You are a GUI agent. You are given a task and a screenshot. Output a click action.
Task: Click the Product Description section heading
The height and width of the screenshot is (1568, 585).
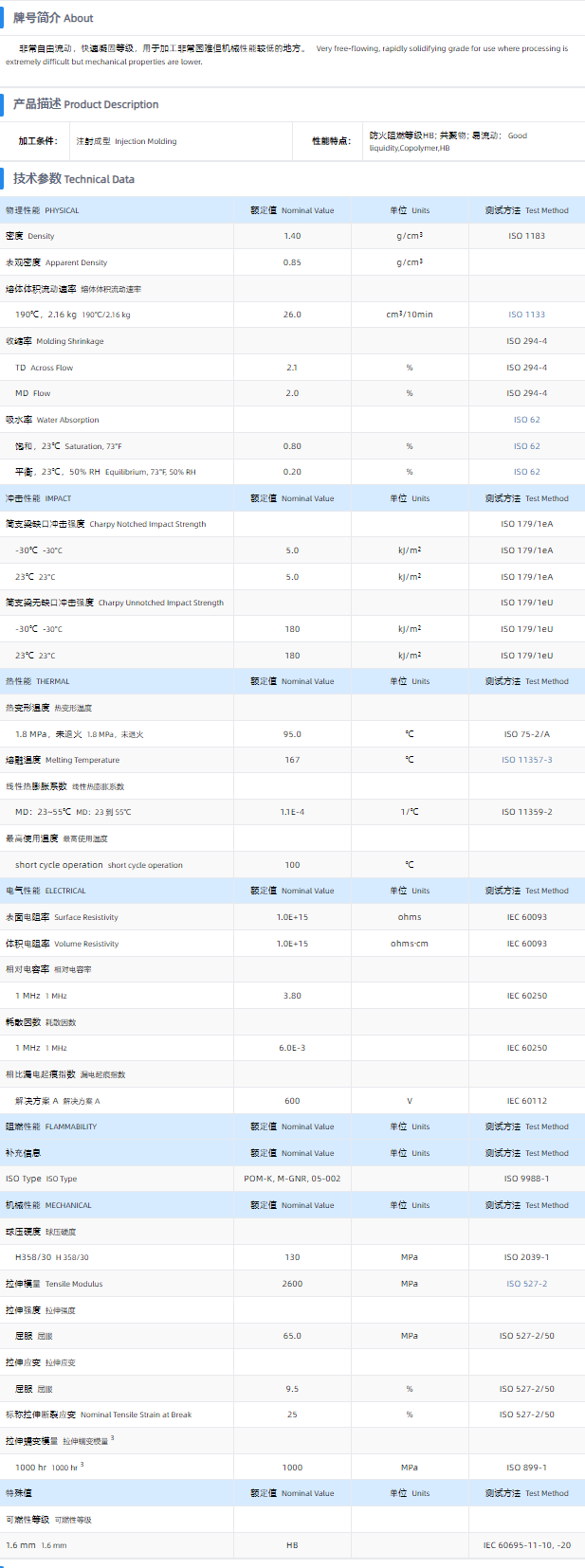pyautogui.click(x=85, y=104)
